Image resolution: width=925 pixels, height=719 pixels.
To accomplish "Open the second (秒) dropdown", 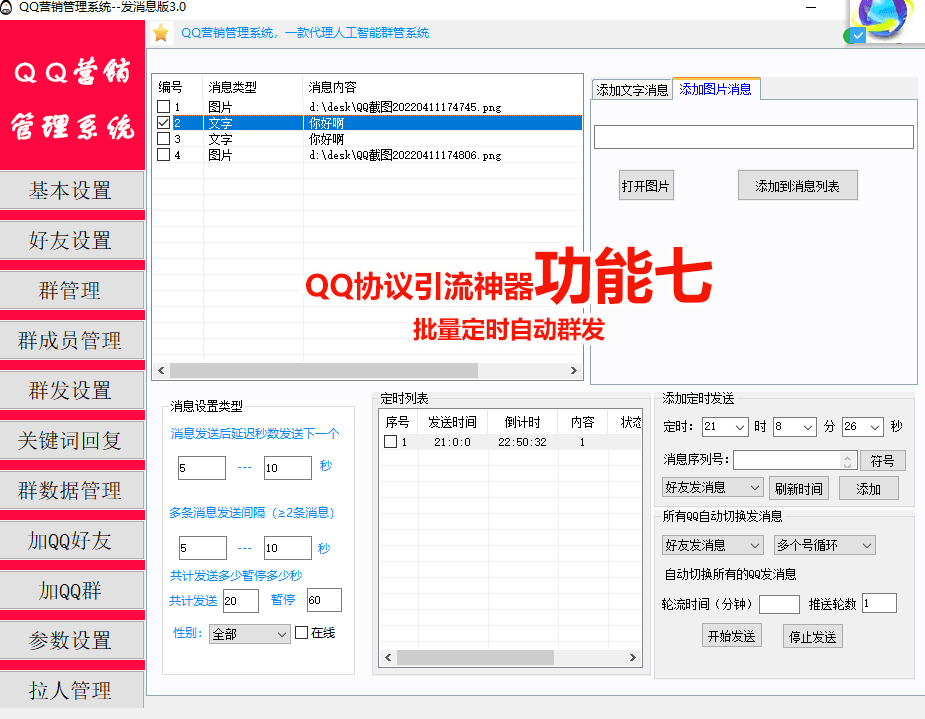I will tap(875, 427).
